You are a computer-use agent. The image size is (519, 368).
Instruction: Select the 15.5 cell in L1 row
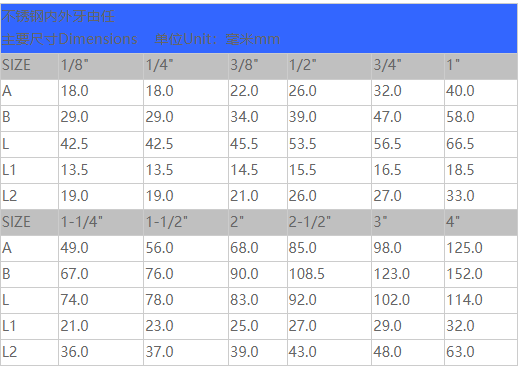(329, 171)
